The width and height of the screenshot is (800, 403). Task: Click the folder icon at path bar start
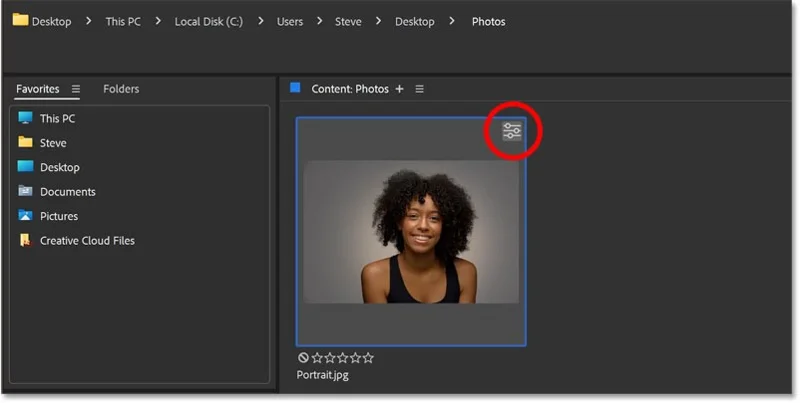(x=20, y=20)
